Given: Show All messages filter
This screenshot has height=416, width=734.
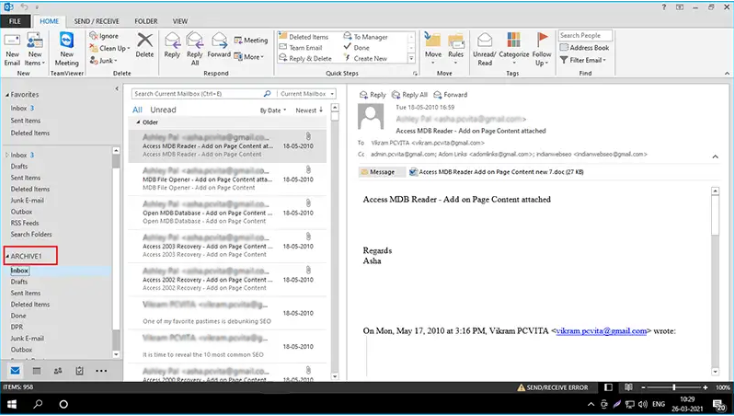Looking at the screenshot, I should click(x=137, y=110).
